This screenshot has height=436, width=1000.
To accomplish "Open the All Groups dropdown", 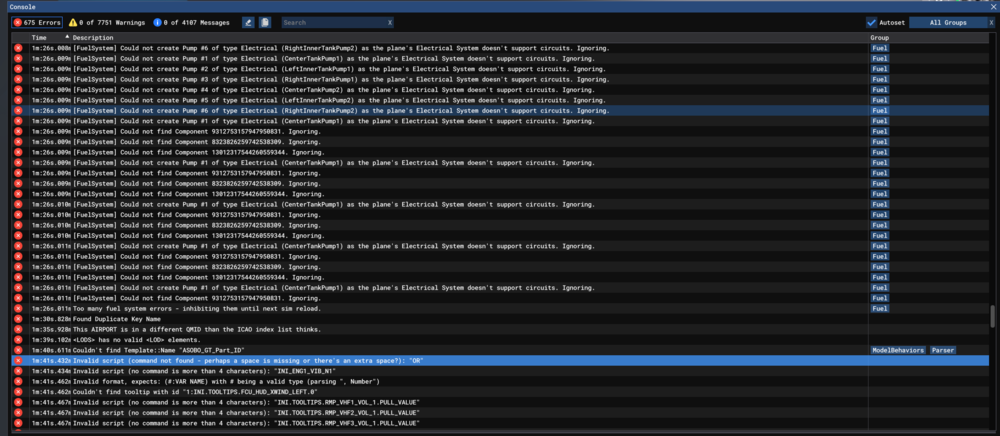I will click(947, 22).
